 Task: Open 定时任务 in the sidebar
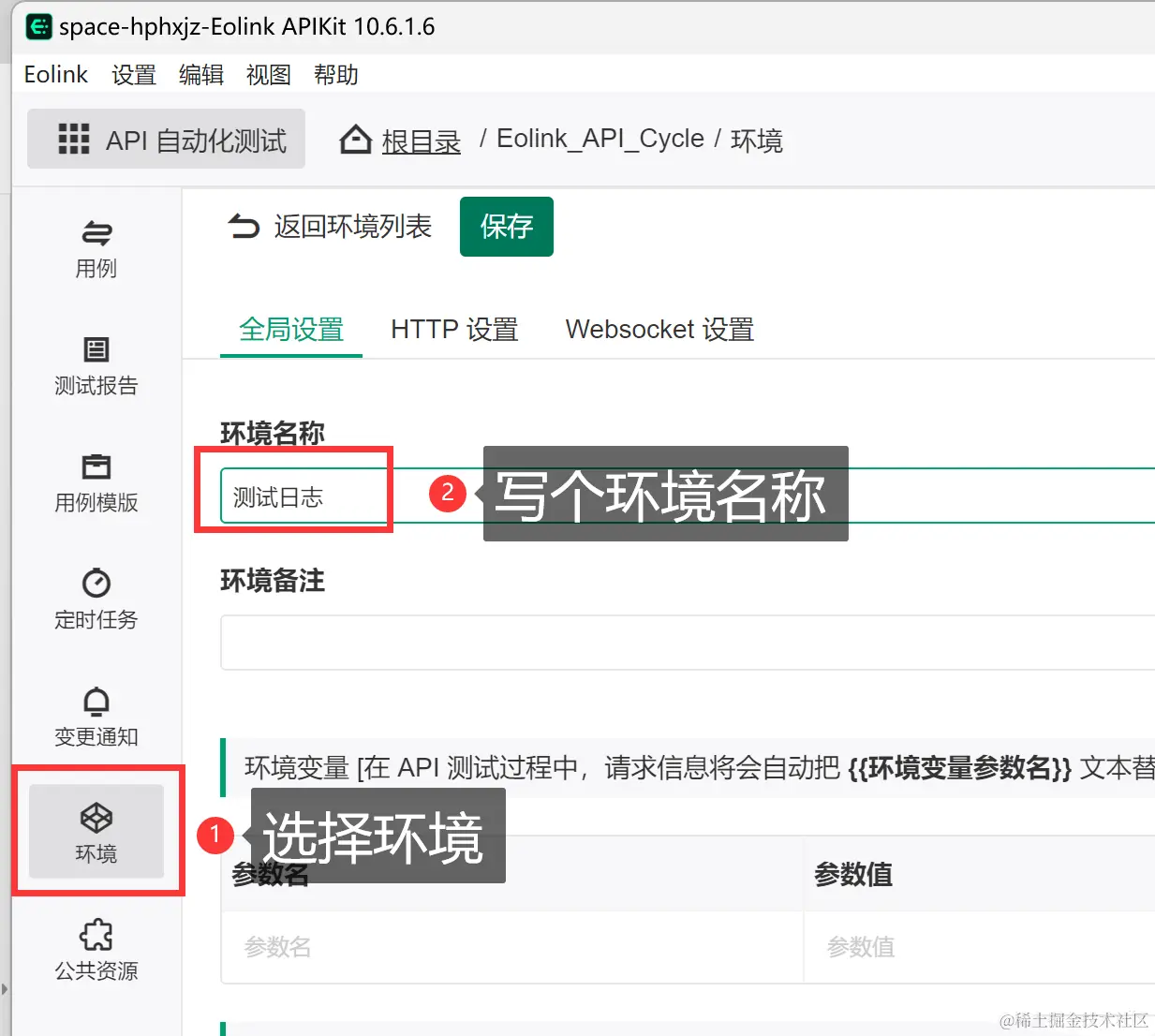click(96, 600)
